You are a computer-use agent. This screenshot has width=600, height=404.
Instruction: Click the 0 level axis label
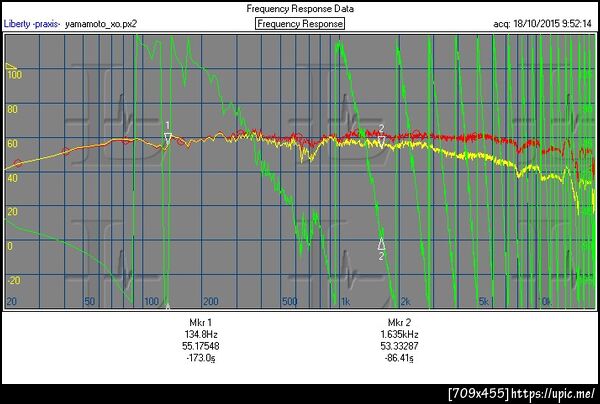click(10, 246)
